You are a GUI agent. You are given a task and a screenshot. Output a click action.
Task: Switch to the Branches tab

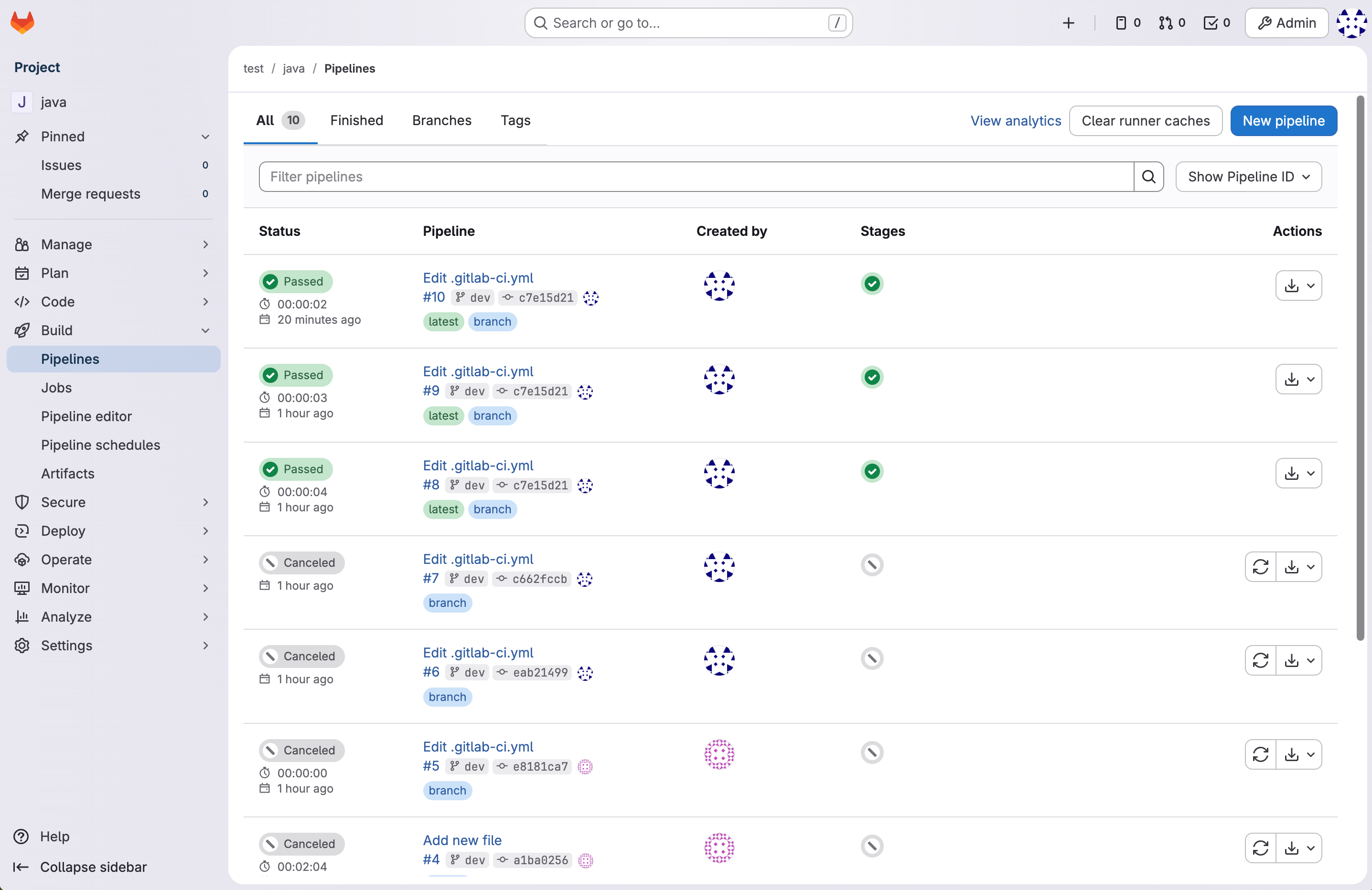(x=441, y=120)
